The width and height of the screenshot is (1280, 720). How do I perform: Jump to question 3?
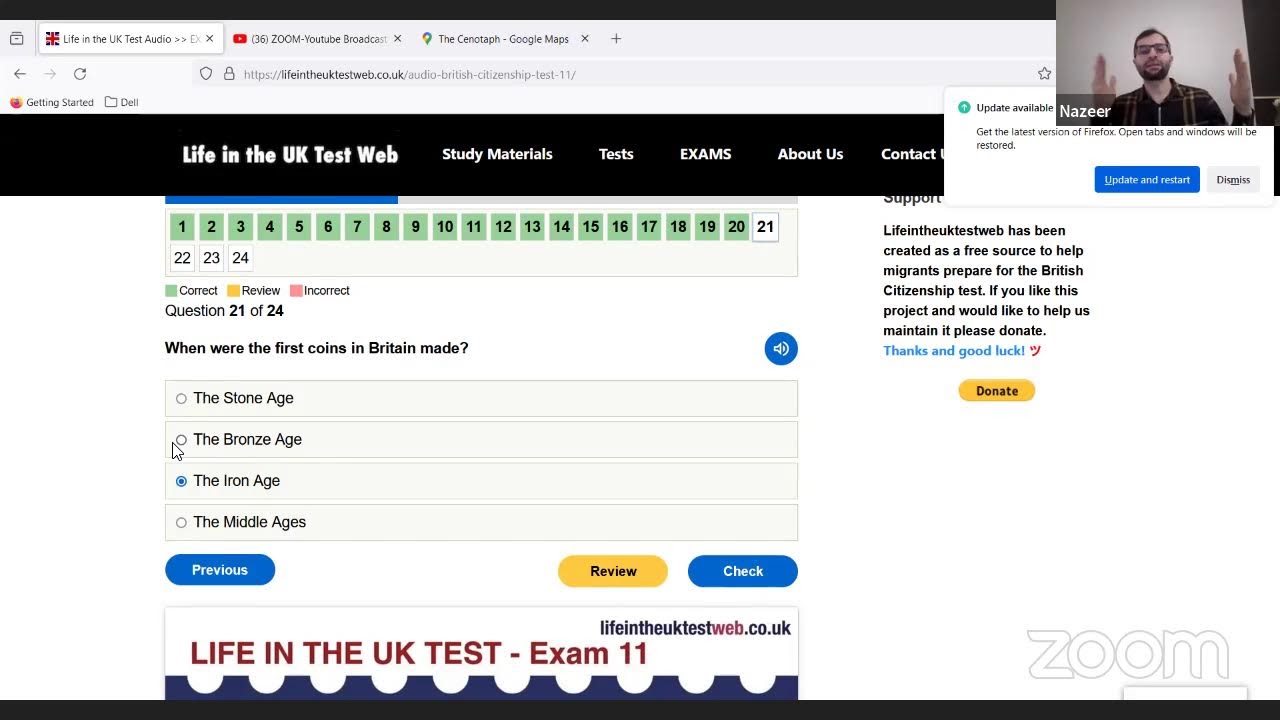click(x=240, y=227)
